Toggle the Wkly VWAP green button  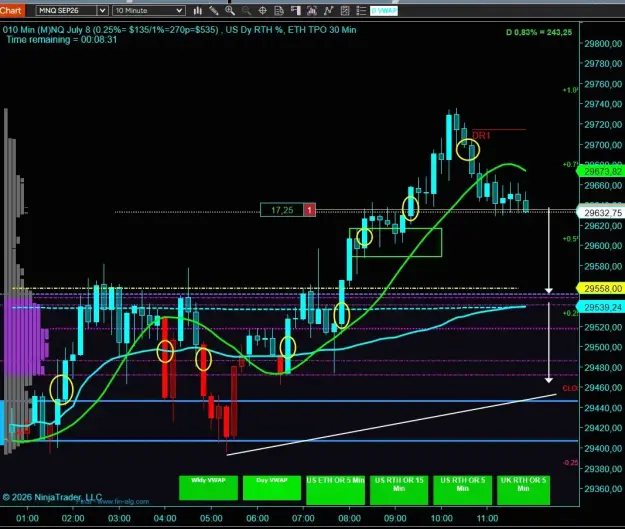(x=208, y=488)
